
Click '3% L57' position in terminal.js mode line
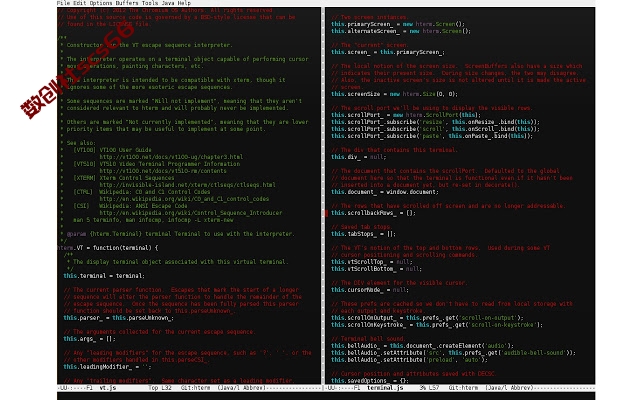coord(429,388)
